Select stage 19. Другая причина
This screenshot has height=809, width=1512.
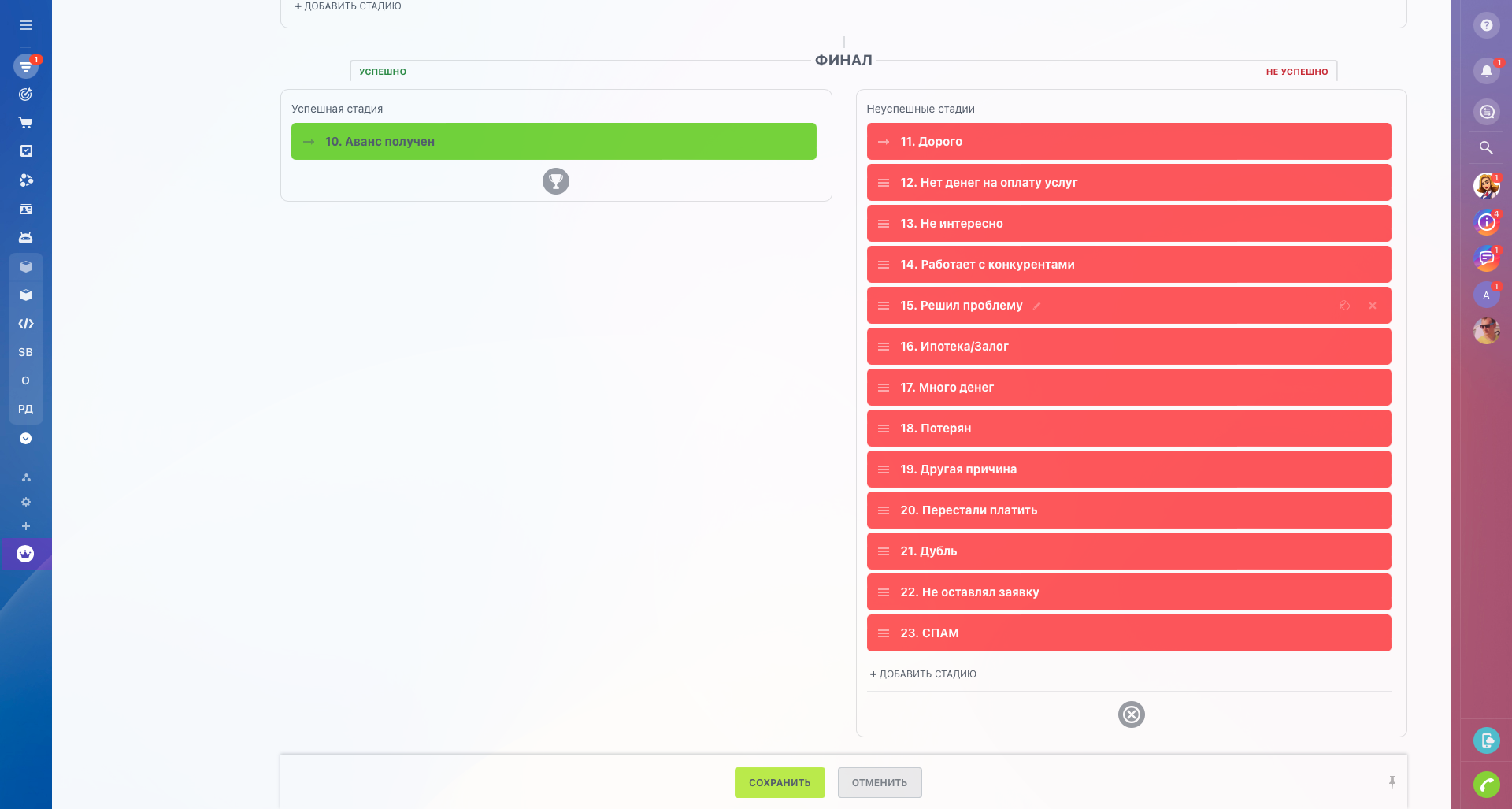pos(1129,469)
